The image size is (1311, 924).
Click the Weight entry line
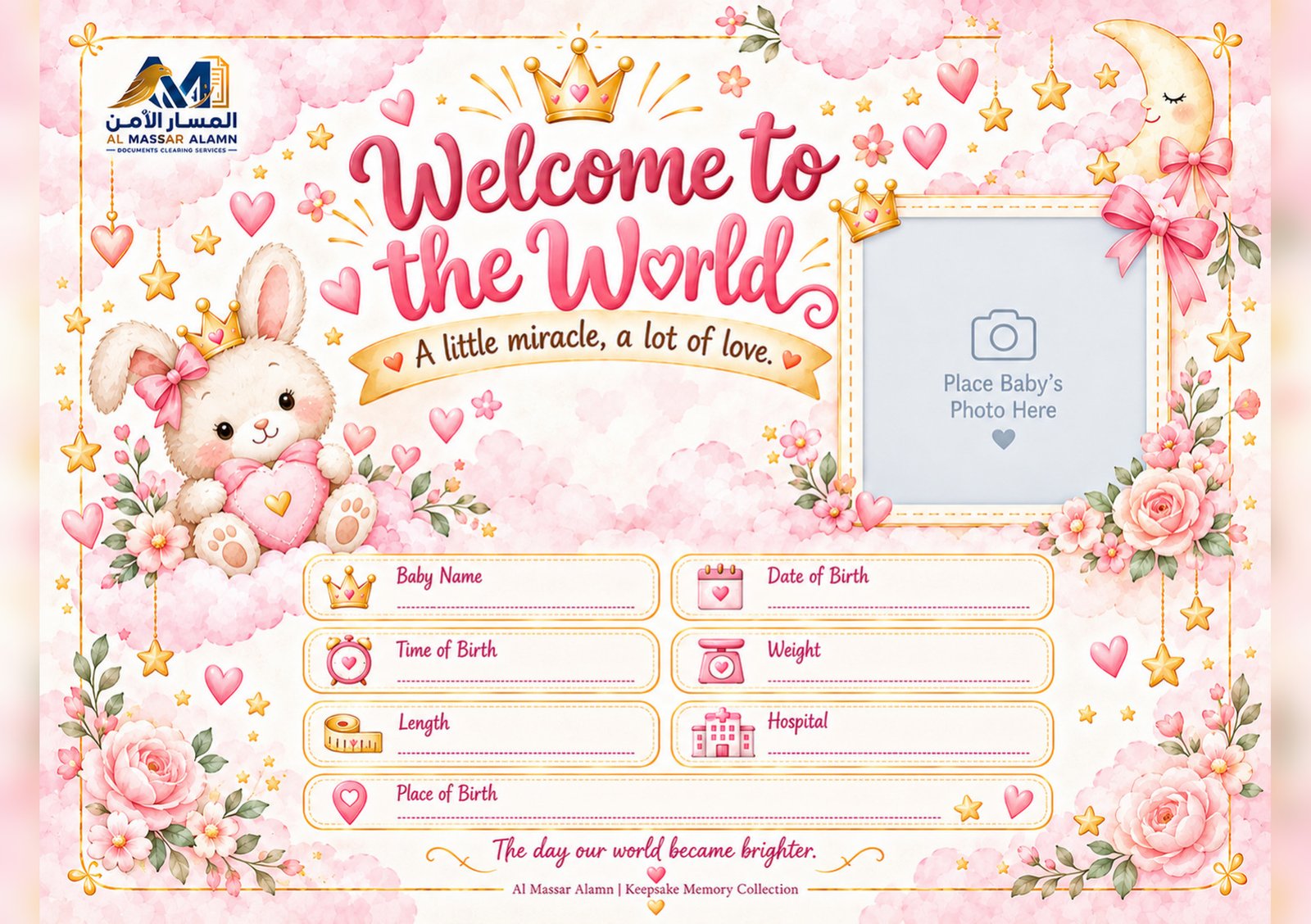point(898,680)
